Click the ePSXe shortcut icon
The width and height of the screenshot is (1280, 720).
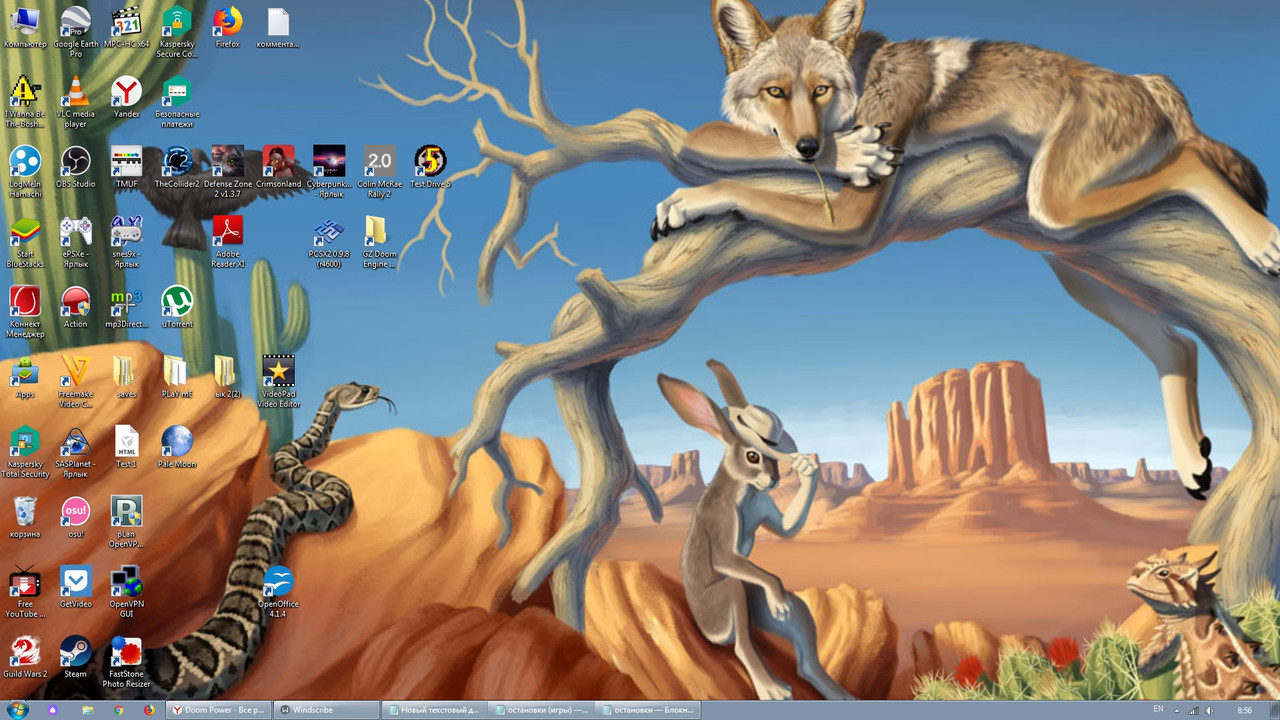[76, 241]
